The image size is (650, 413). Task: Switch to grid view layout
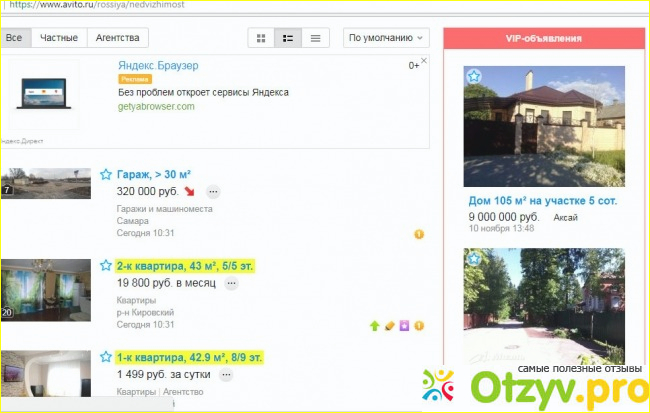(262, 38)
